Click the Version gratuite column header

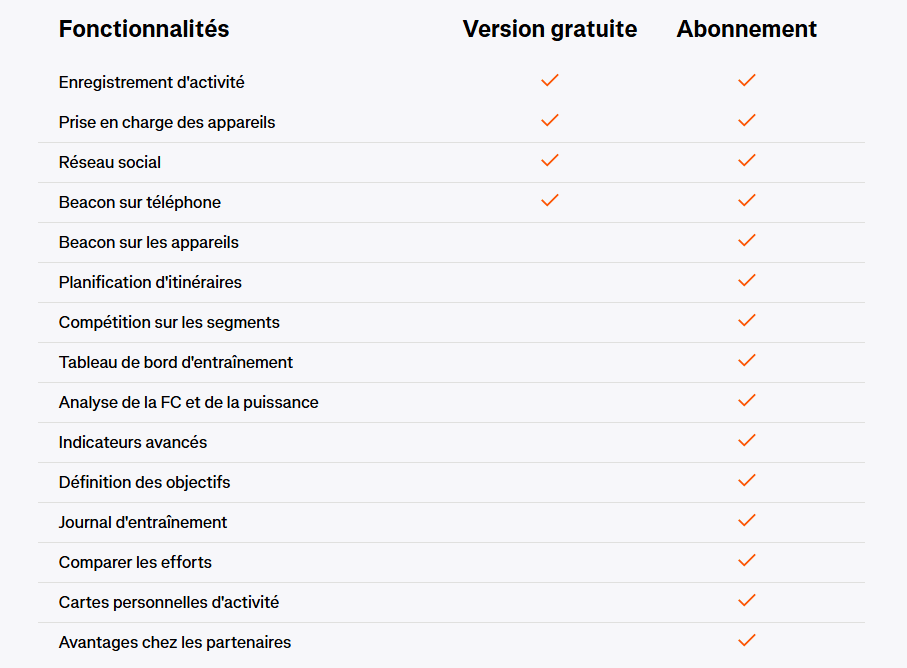coord(549,29)
